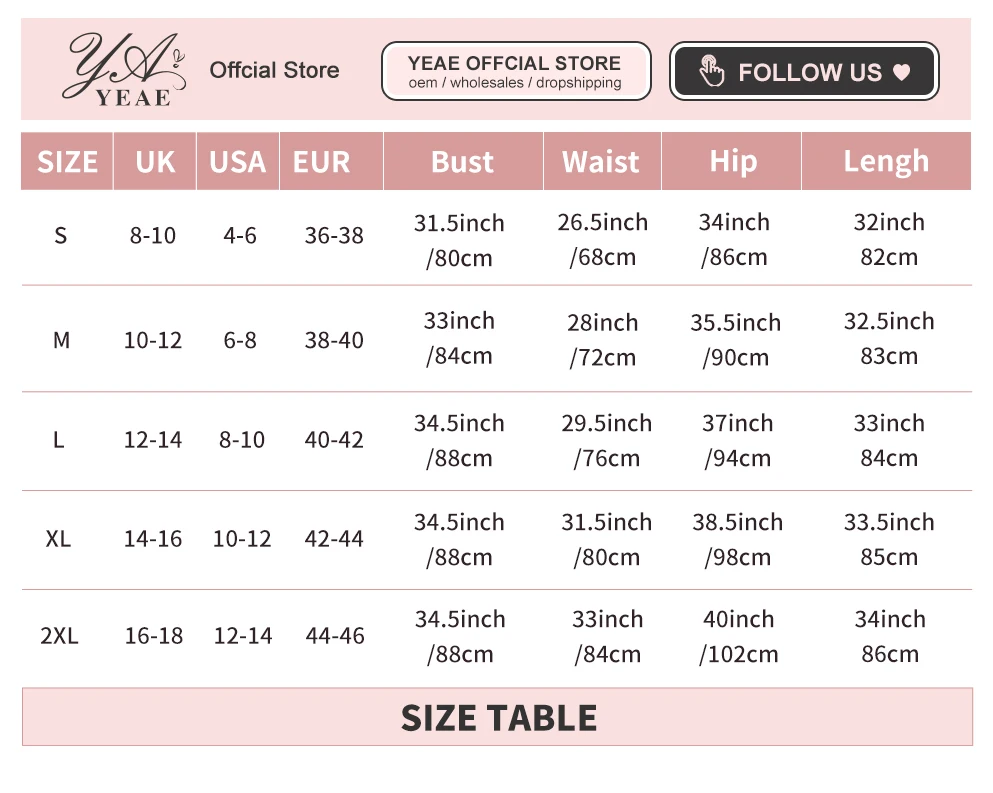Select the Lengh column header
Image resolution: width=993 pixels, height=793 pixels.
point(886,162)
